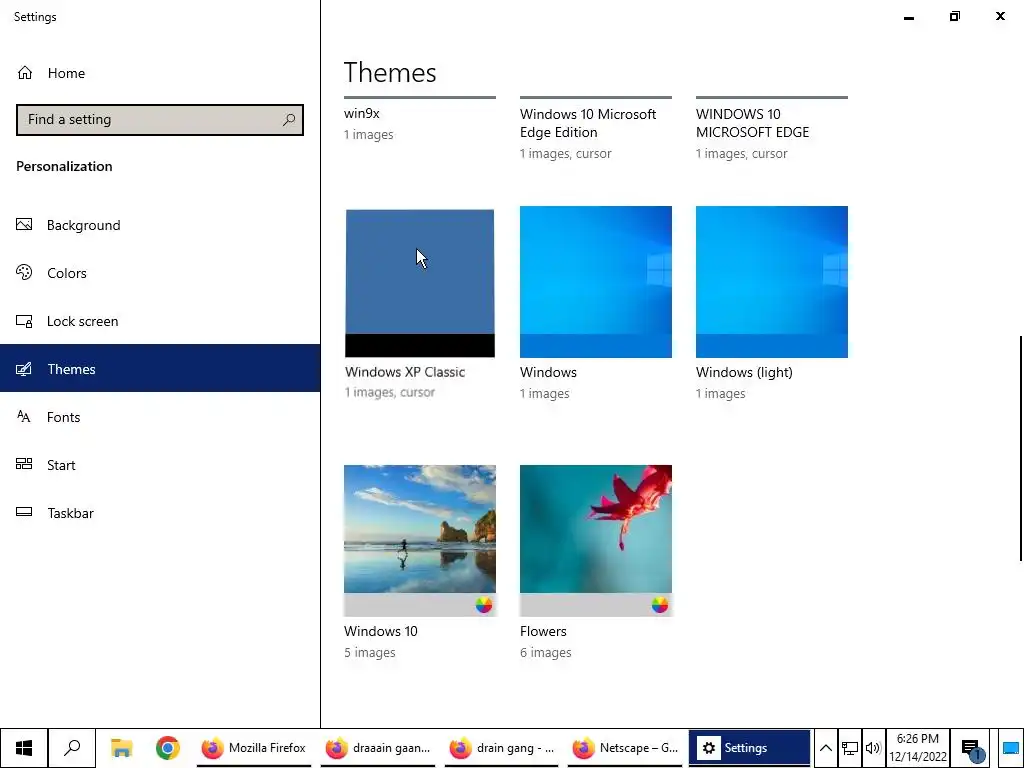This screenshot has width=1024, height=768.
Task: Click the Windows (light) theme name
Action: pyautogui.click(x=744, y=372)
